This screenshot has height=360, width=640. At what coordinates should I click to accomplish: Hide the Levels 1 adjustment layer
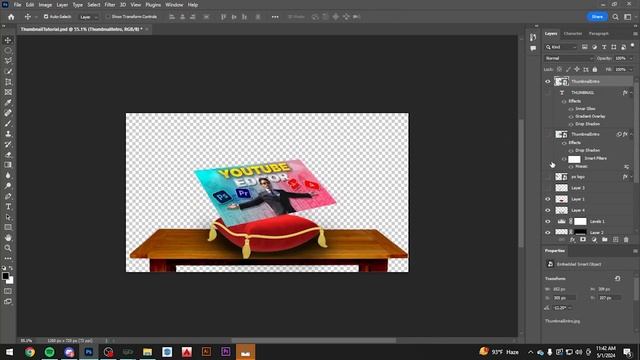click(x=548, y=221)
